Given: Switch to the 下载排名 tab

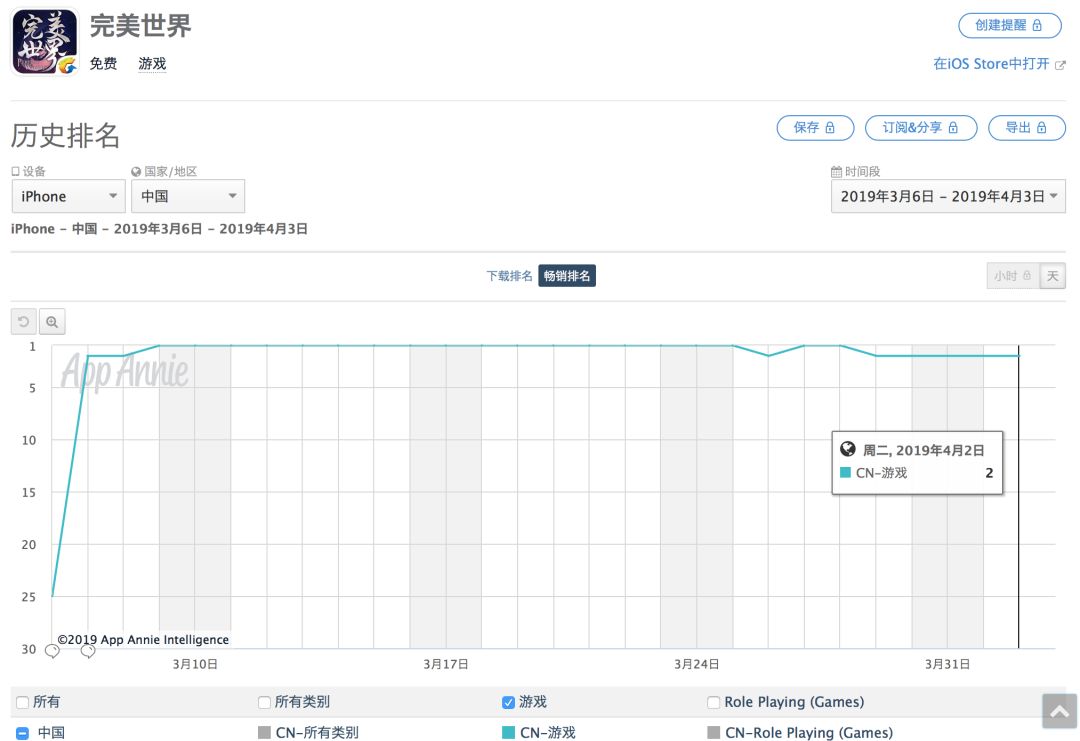Looking at the screenshot, I should click(509, 276).
